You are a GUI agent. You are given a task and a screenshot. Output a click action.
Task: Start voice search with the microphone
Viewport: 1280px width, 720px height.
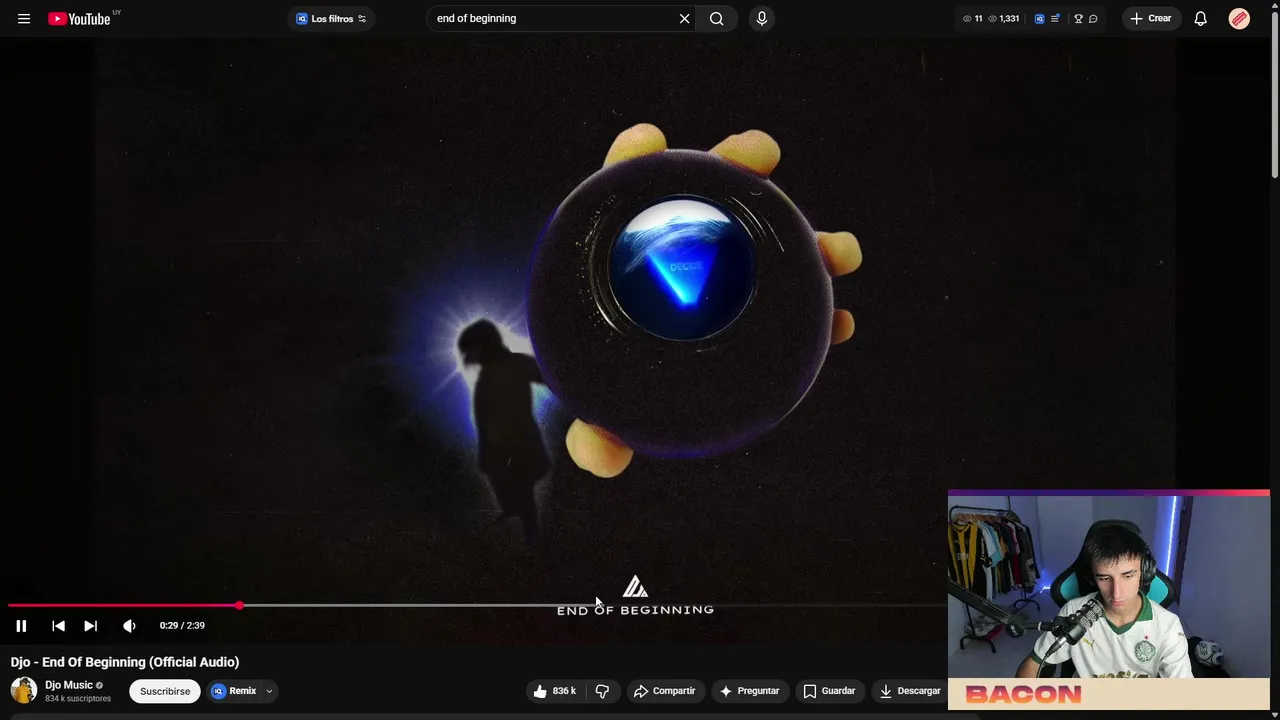pos(762,18)
